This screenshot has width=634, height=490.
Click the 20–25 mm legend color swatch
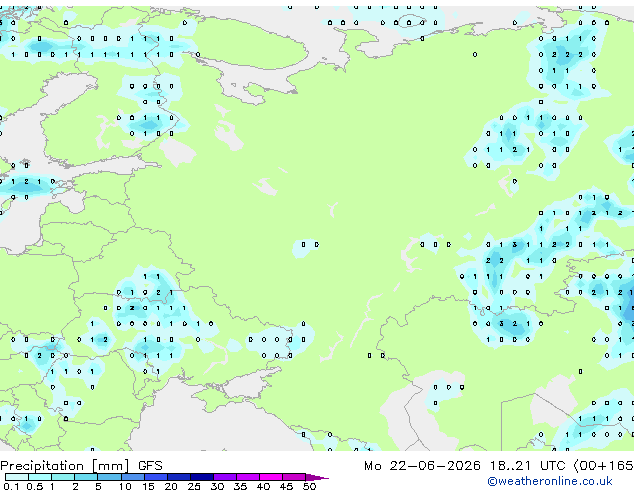point(179,477)
